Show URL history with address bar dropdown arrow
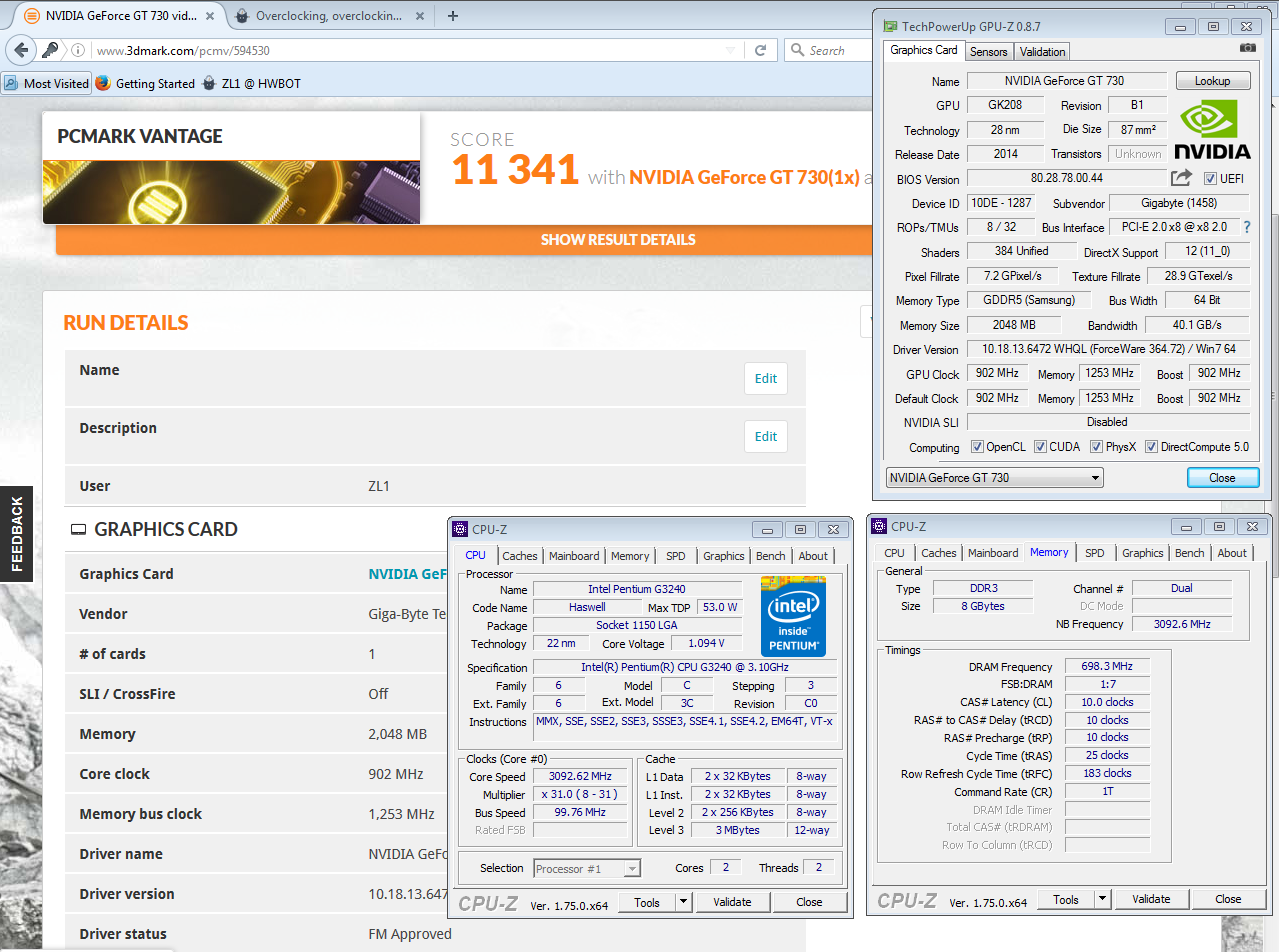 coord(733,50)
